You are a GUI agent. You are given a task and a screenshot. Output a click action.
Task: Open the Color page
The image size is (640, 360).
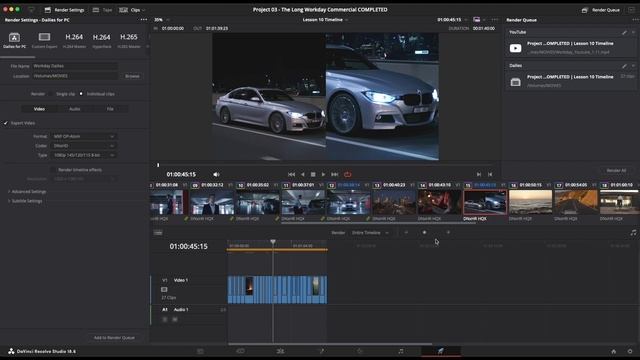click(360, 351)
